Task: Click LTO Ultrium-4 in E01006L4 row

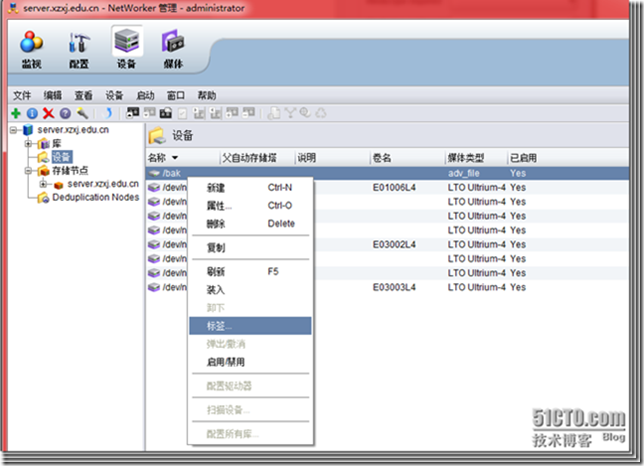Action: coord(476,188)
